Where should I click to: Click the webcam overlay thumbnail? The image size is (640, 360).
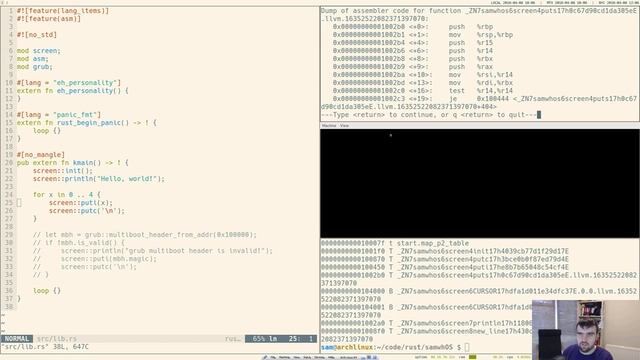pos(586,330)
